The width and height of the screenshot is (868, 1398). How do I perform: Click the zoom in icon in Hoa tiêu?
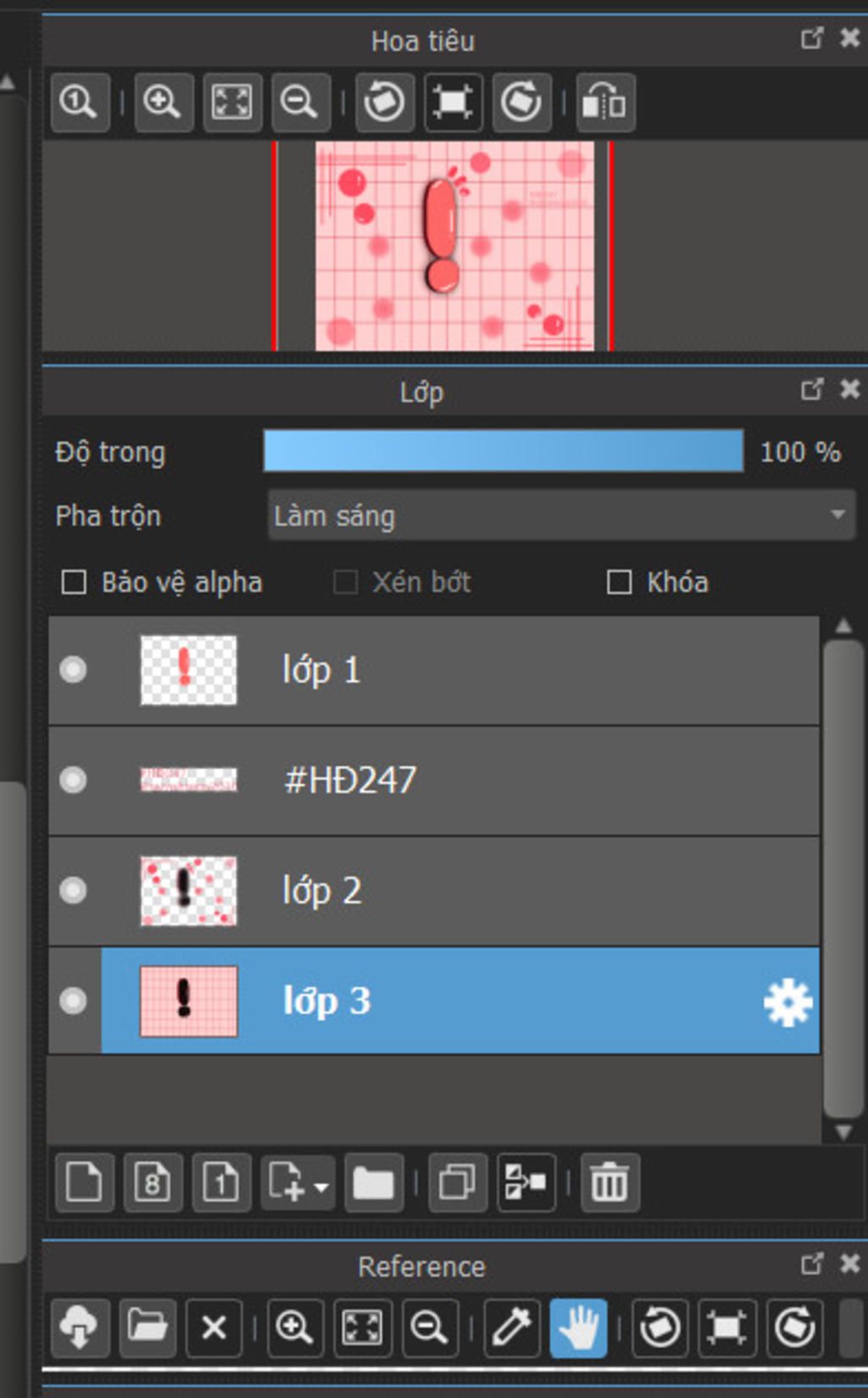point(162,103)
